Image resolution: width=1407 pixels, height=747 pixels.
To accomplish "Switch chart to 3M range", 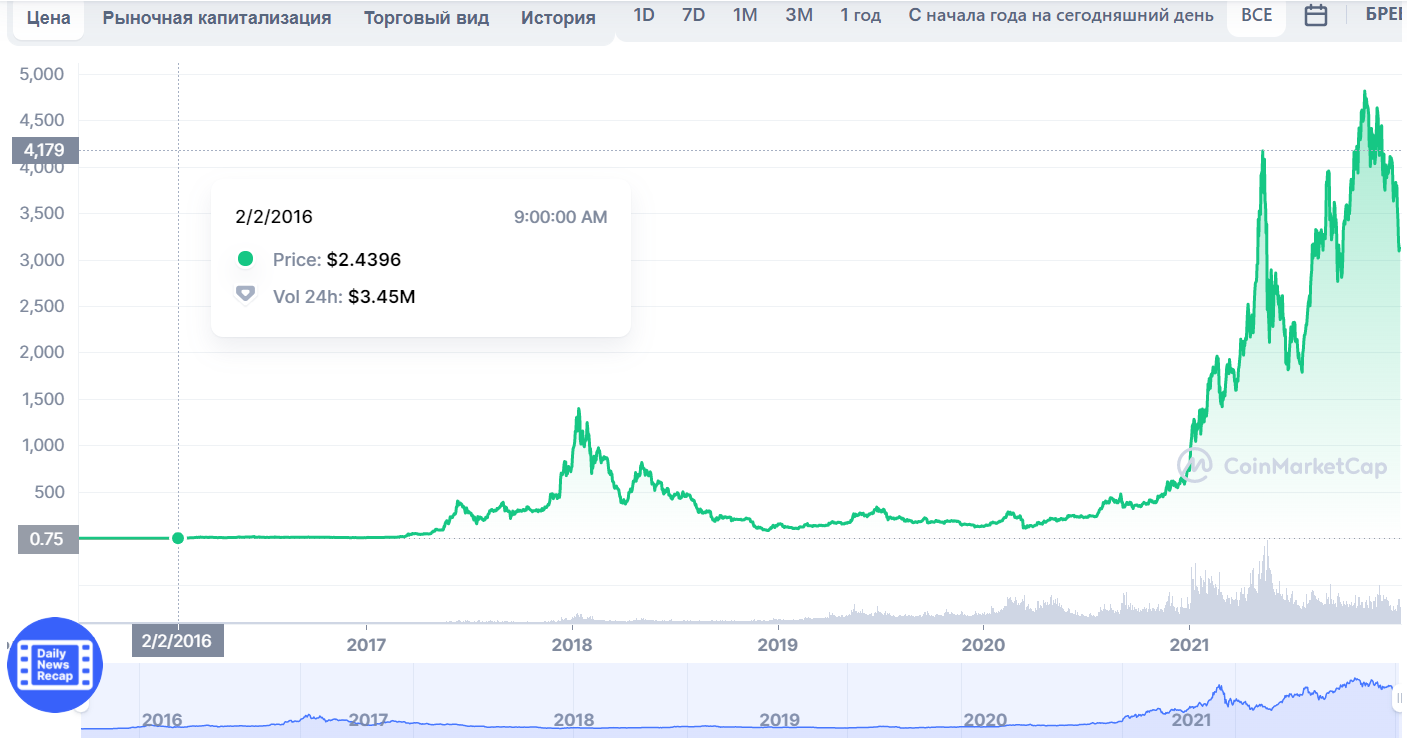I will click(799, 16).
